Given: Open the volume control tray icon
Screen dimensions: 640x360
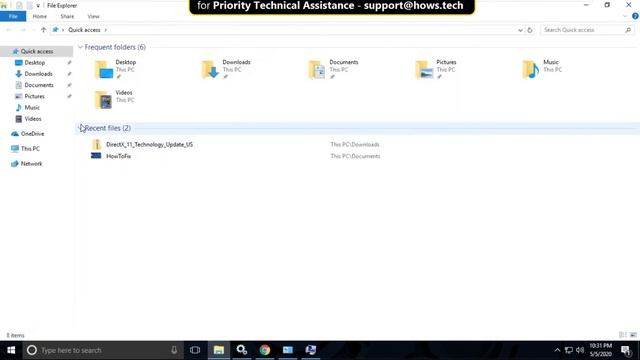Looking at the screenshot, I should coord(580,350).
